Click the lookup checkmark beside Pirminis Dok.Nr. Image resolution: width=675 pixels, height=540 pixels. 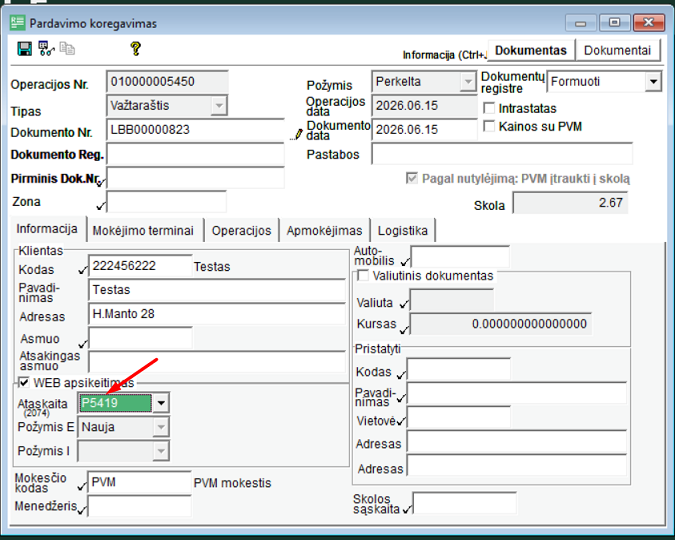pos(101,183)
